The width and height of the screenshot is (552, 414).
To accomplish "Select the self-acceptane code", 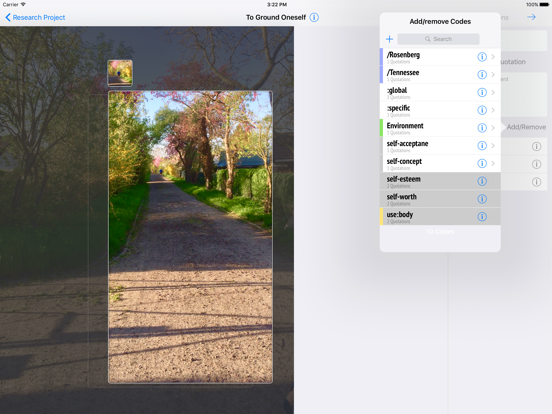I will 440,146.
